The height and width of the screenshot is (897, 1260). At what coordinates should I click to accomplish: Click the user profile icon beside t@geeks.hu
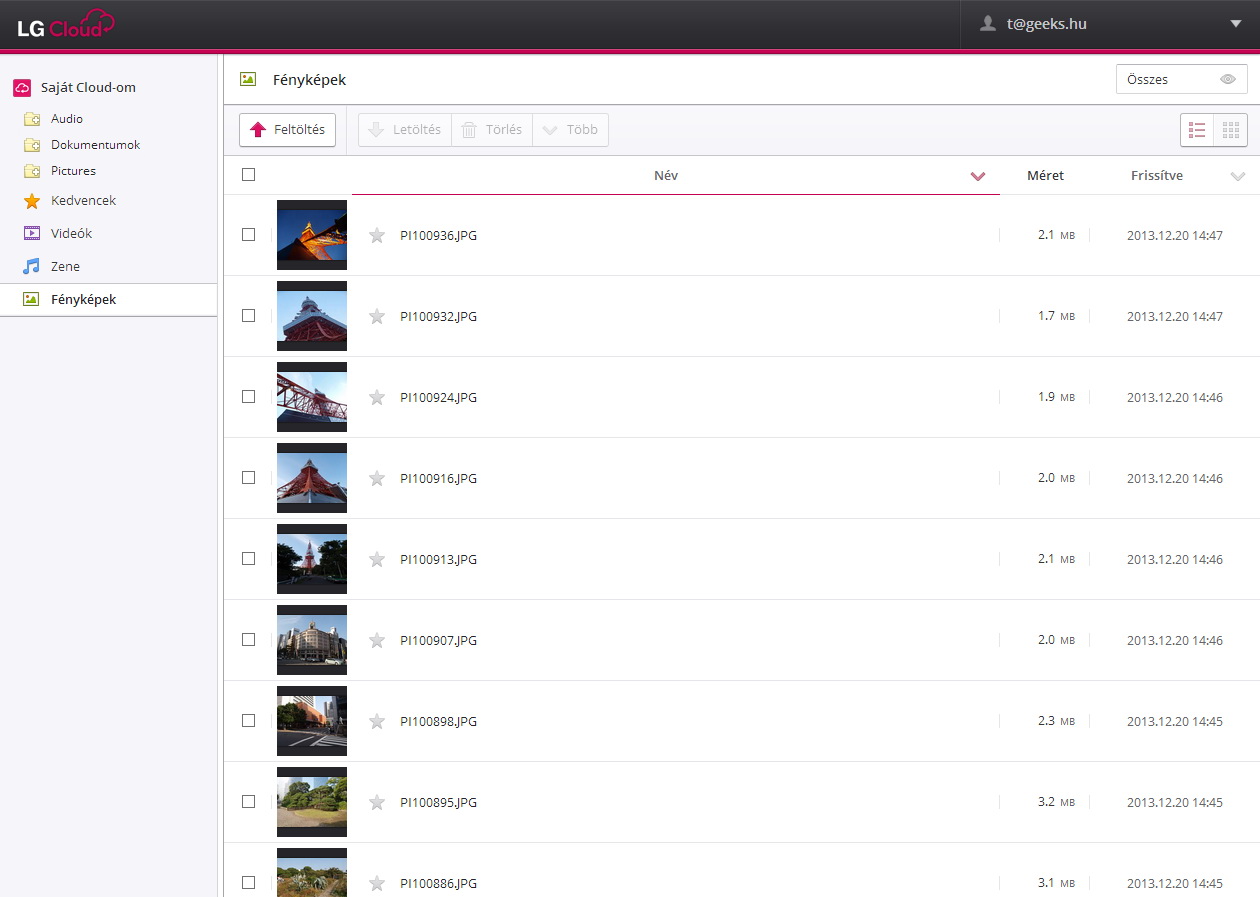tap(988, 24)
